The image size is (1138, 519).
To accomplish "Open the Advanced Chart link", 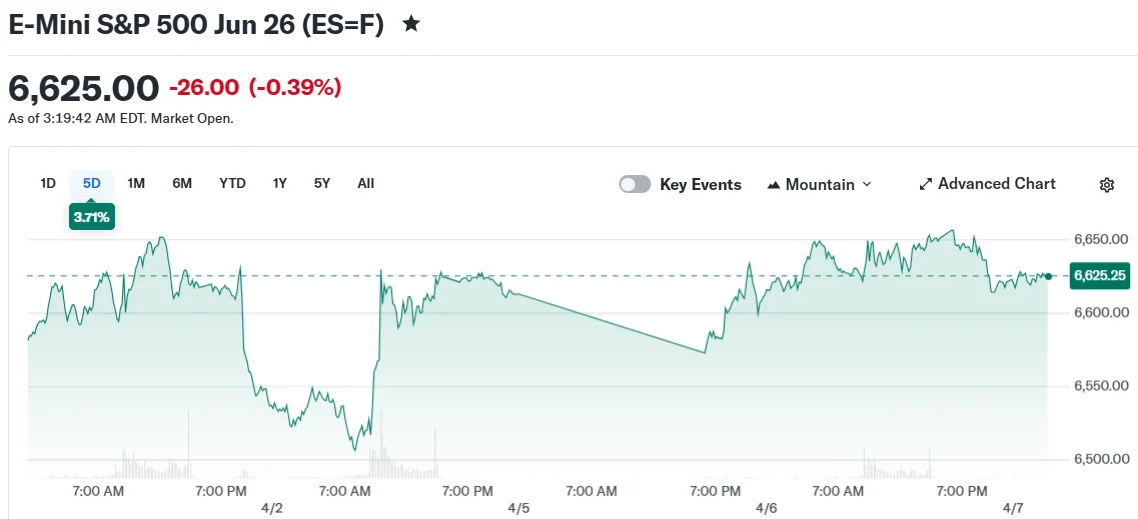I will pos(996,184).
